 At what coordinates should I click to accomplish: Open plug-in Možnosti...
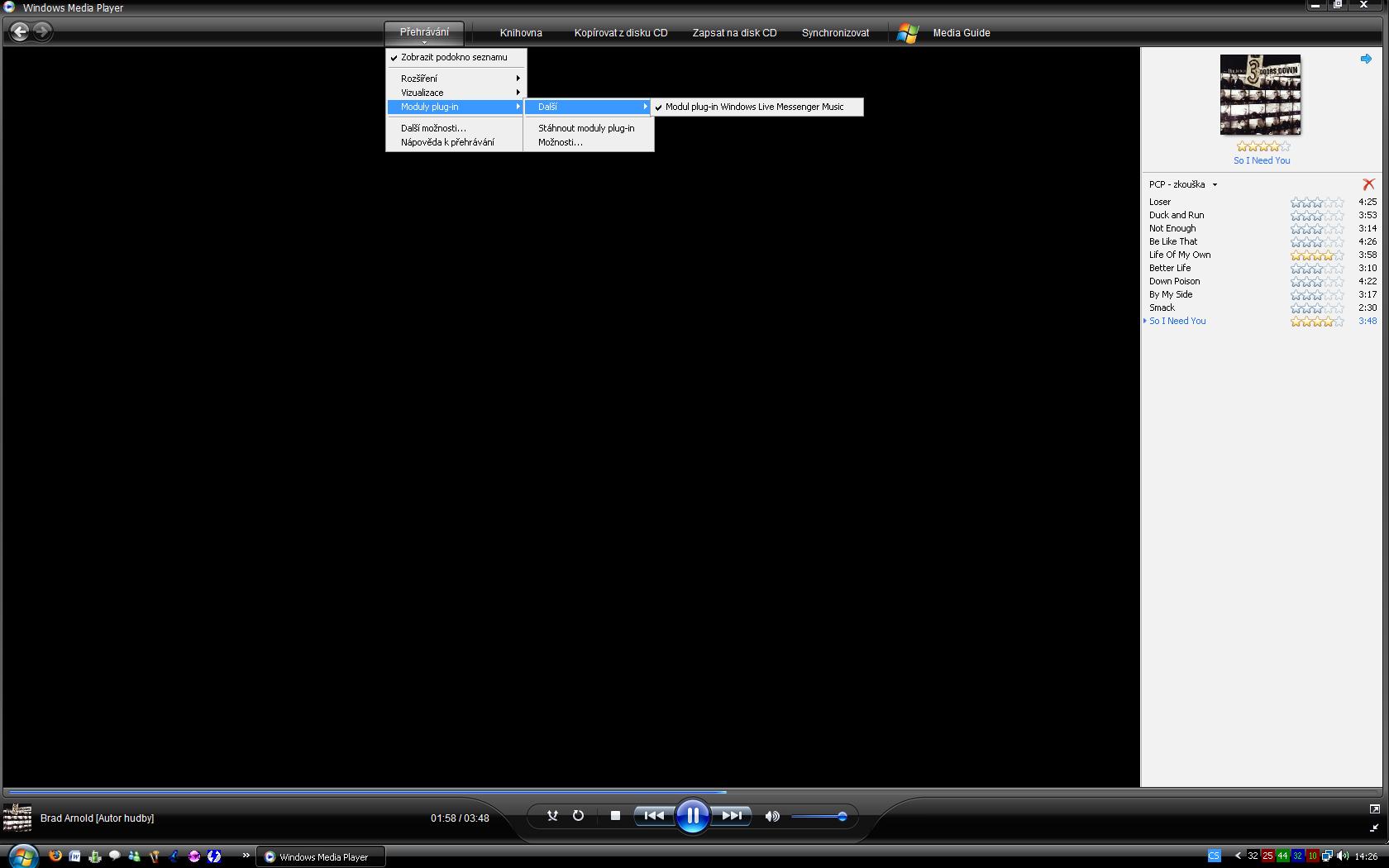click(589, 142)
